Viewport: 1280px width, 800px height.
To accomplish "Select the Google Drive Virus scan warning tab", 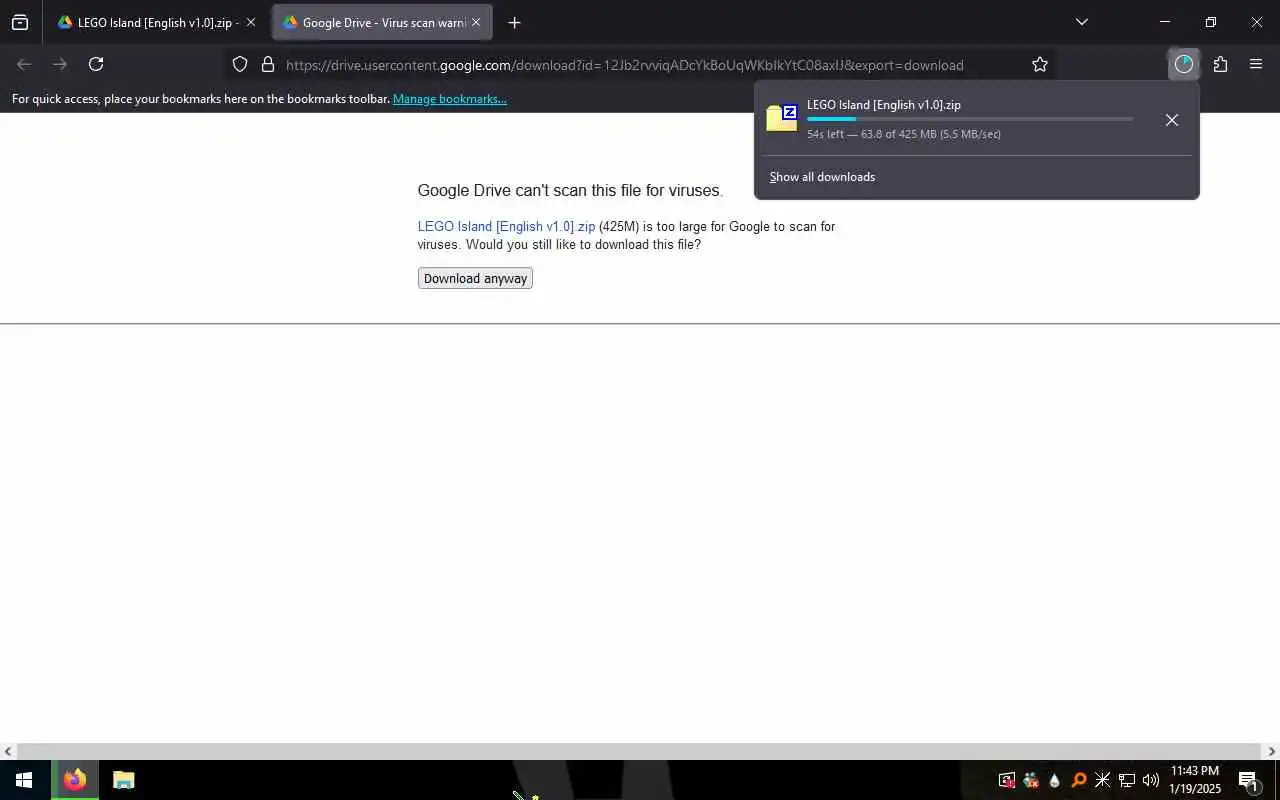I will (x=382, y=22).
